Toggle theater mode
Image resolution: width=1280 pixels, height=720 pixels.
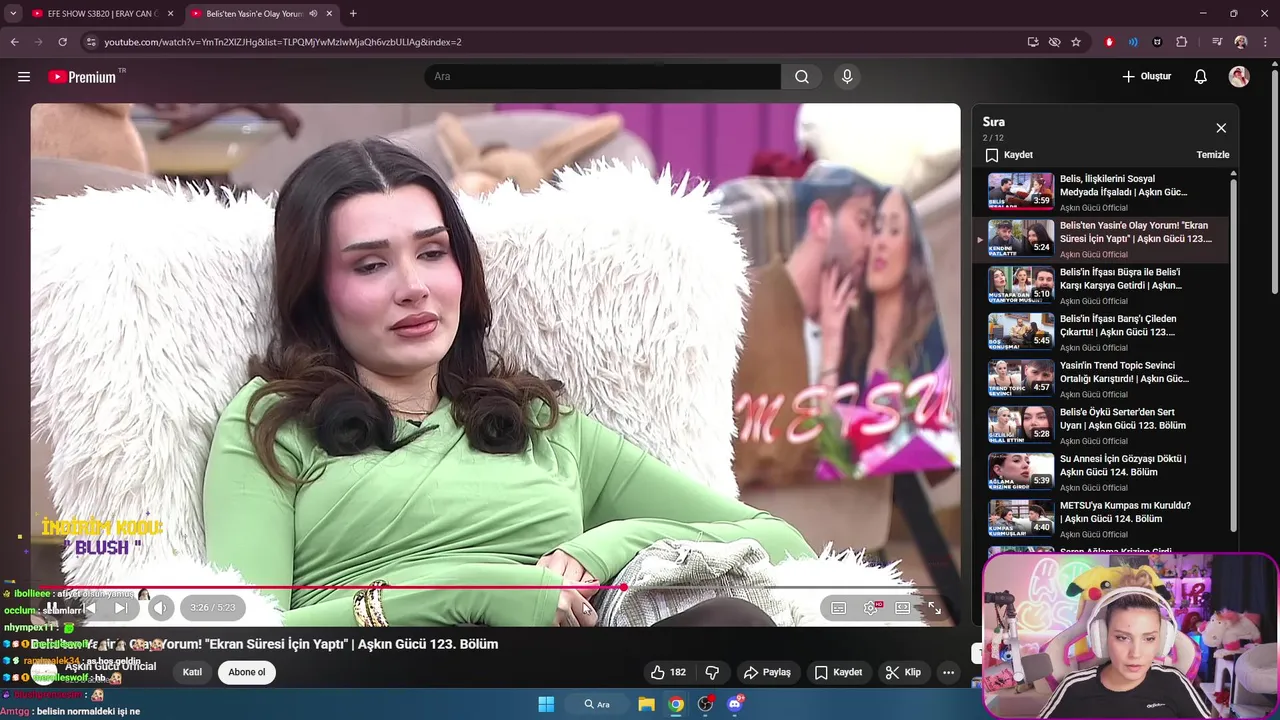coord(903,608)
